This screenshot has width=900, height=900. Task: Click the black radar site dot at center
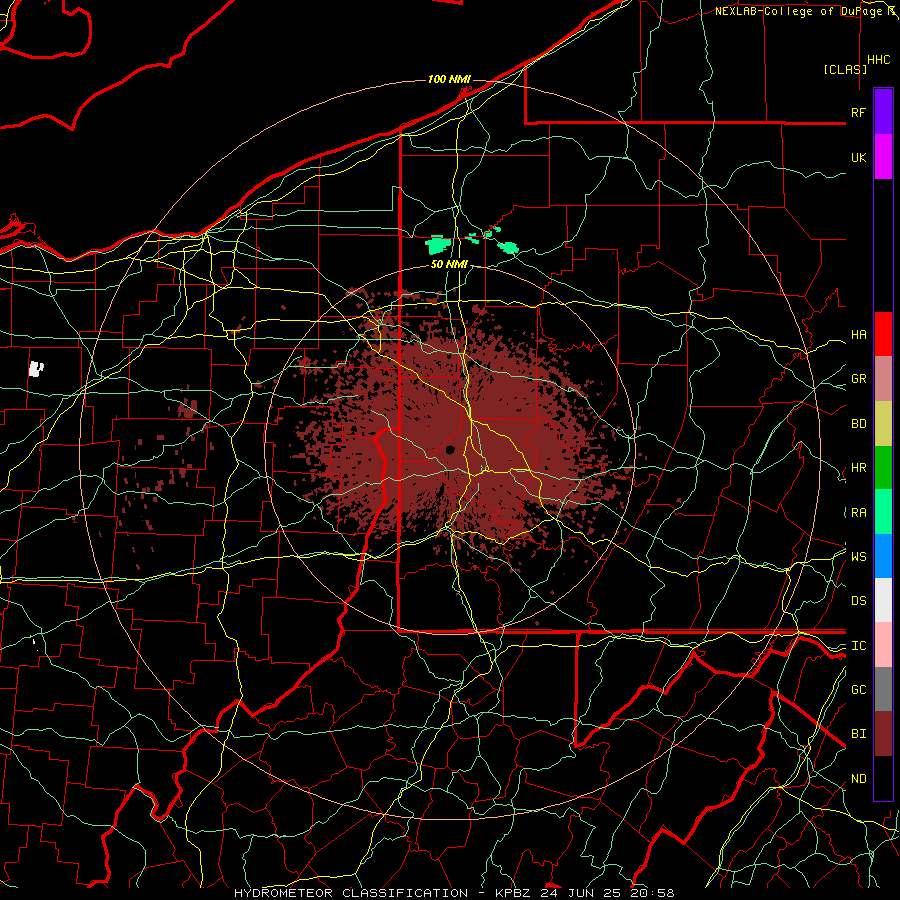[x=451, y=449]
